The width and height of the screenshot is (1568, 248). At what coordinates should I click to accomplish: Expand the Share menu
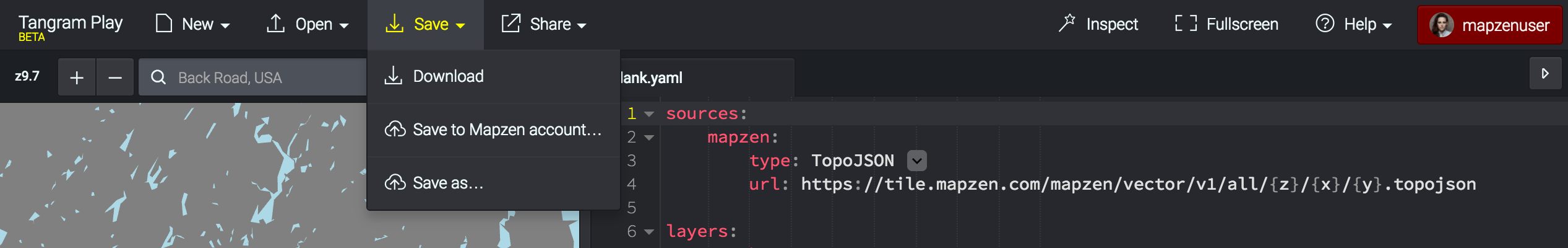click(x=543, y=24)
